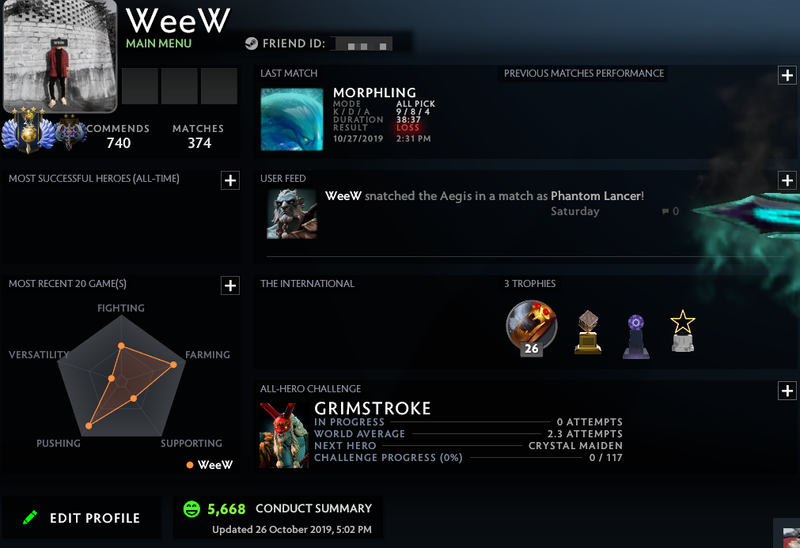Click the rank medal badge under avatar
This screenshot has width=800, height=548.
click(28, 131)
